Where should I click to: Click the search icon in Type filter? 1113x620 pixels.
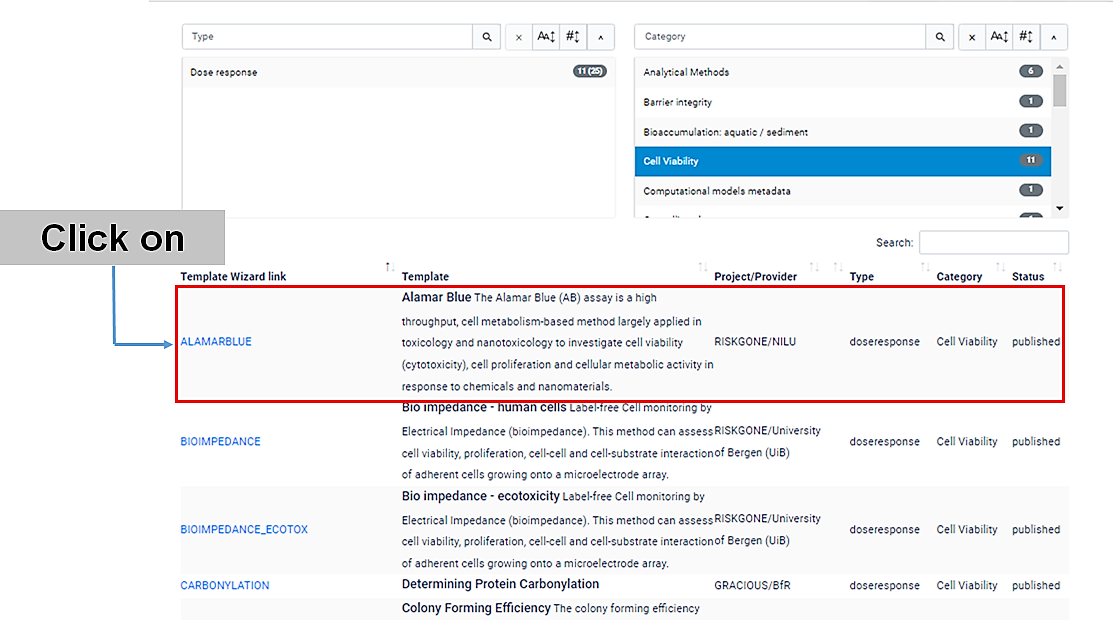tap(487, 37)
